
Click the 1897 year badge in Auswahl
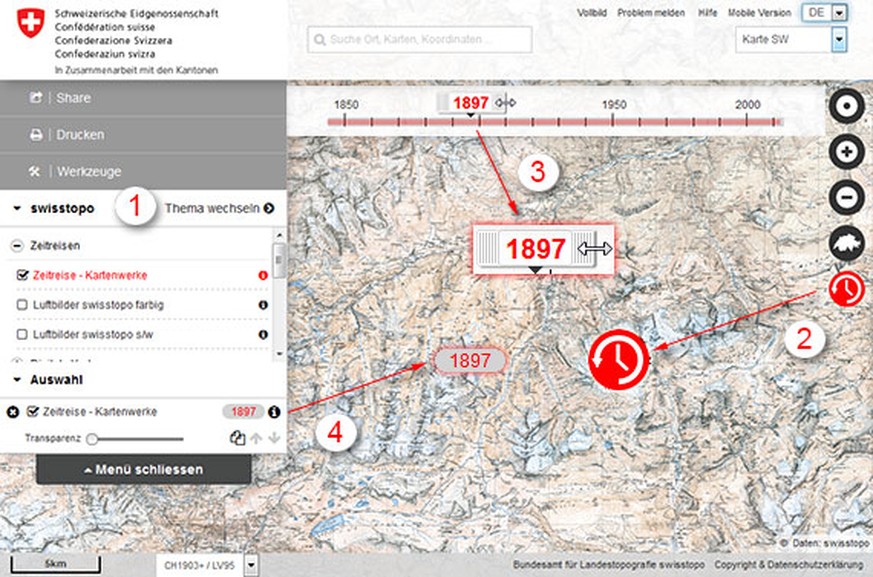coord(243,412)
